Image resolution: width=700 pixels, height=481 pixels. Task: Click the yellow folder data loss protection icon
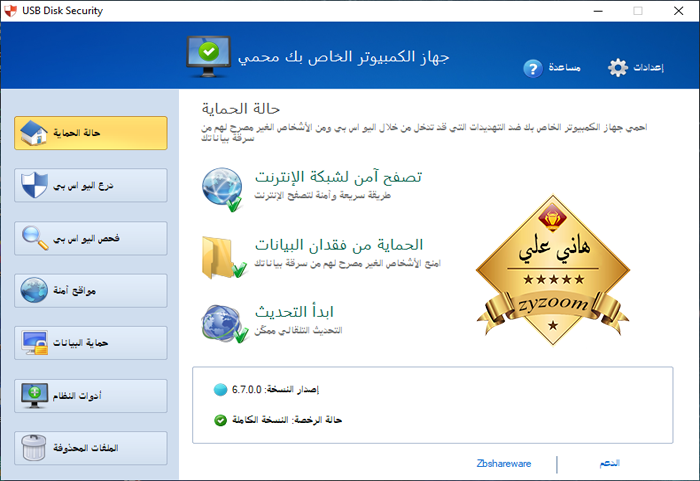pos(224,257)
